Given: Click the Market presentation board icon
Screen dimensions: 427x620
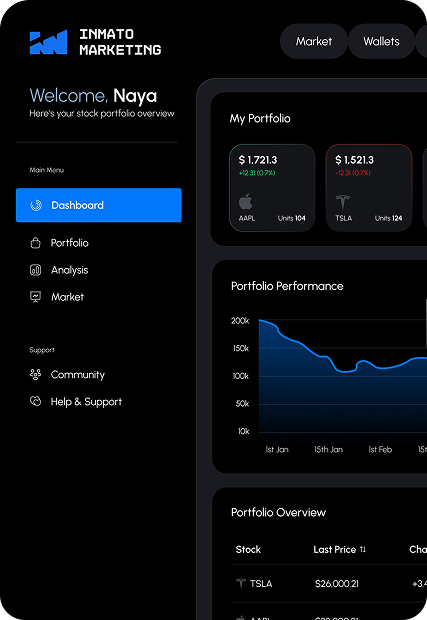Looking at the screenshot, I should pos(36,297).
